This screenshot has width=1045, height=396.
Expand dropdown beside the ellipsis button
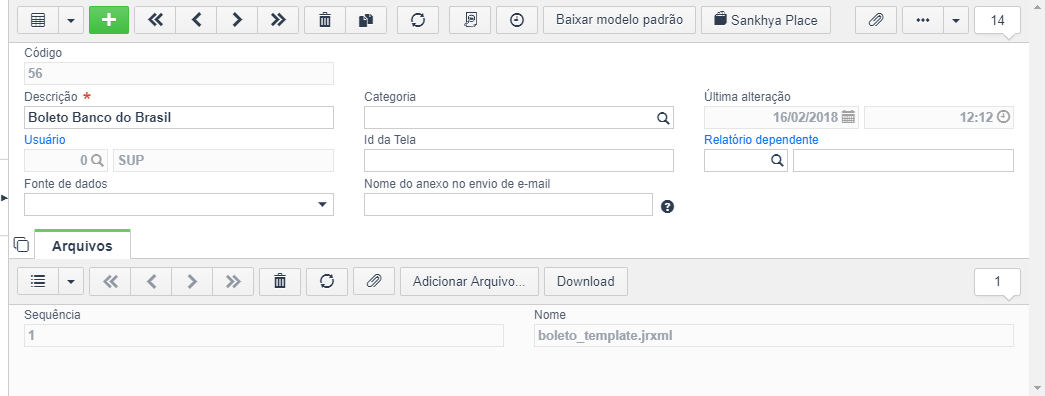point(956,20)
